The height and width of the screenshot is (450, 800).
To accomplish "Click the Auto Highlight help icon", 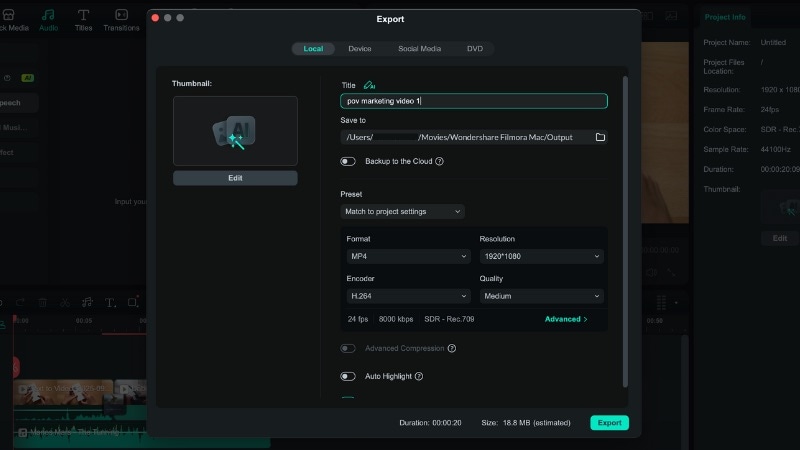I will point(419,377).
